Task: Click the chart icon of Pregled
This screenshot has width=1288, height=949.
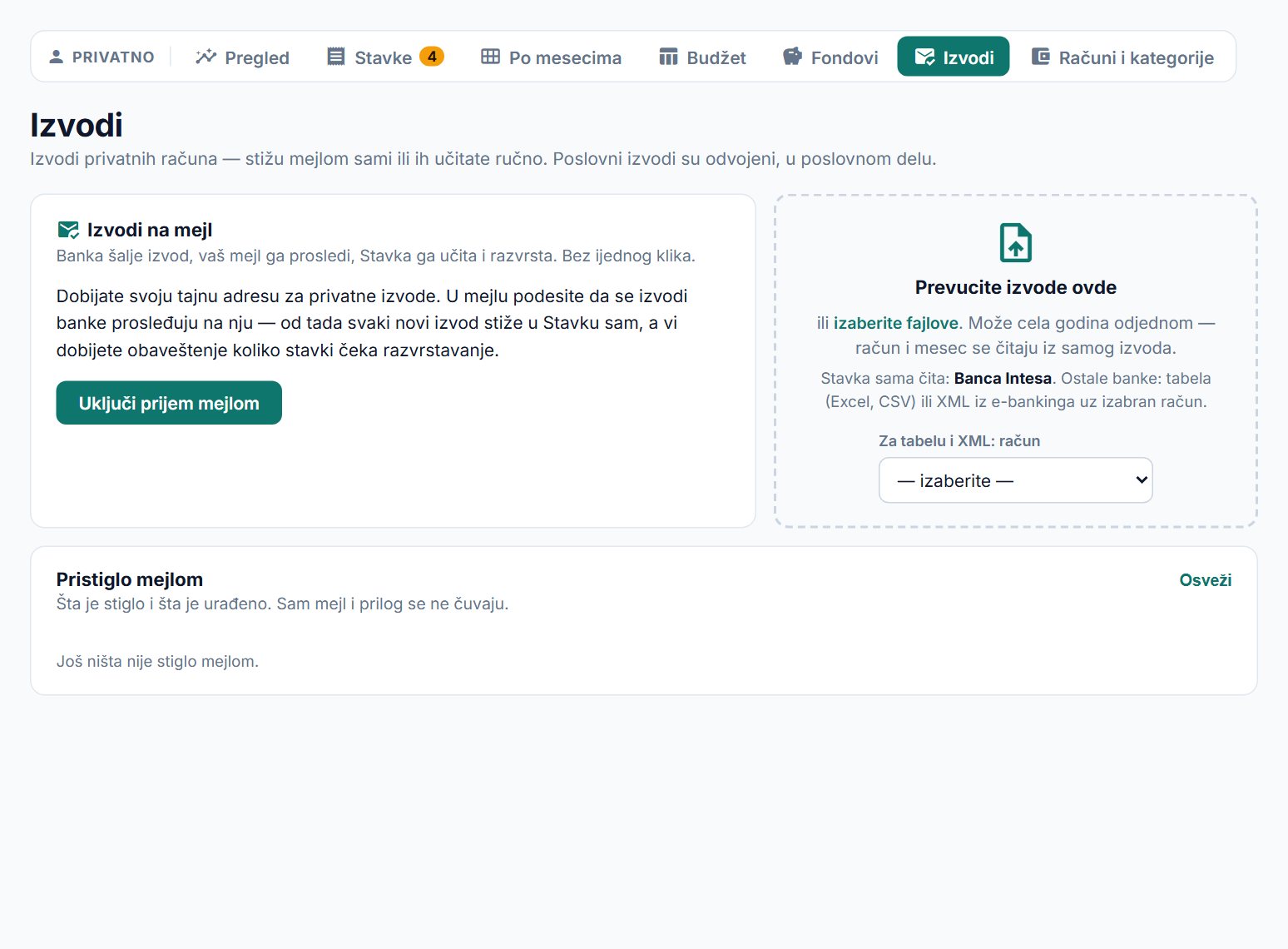Action: (x=206, y=57)
